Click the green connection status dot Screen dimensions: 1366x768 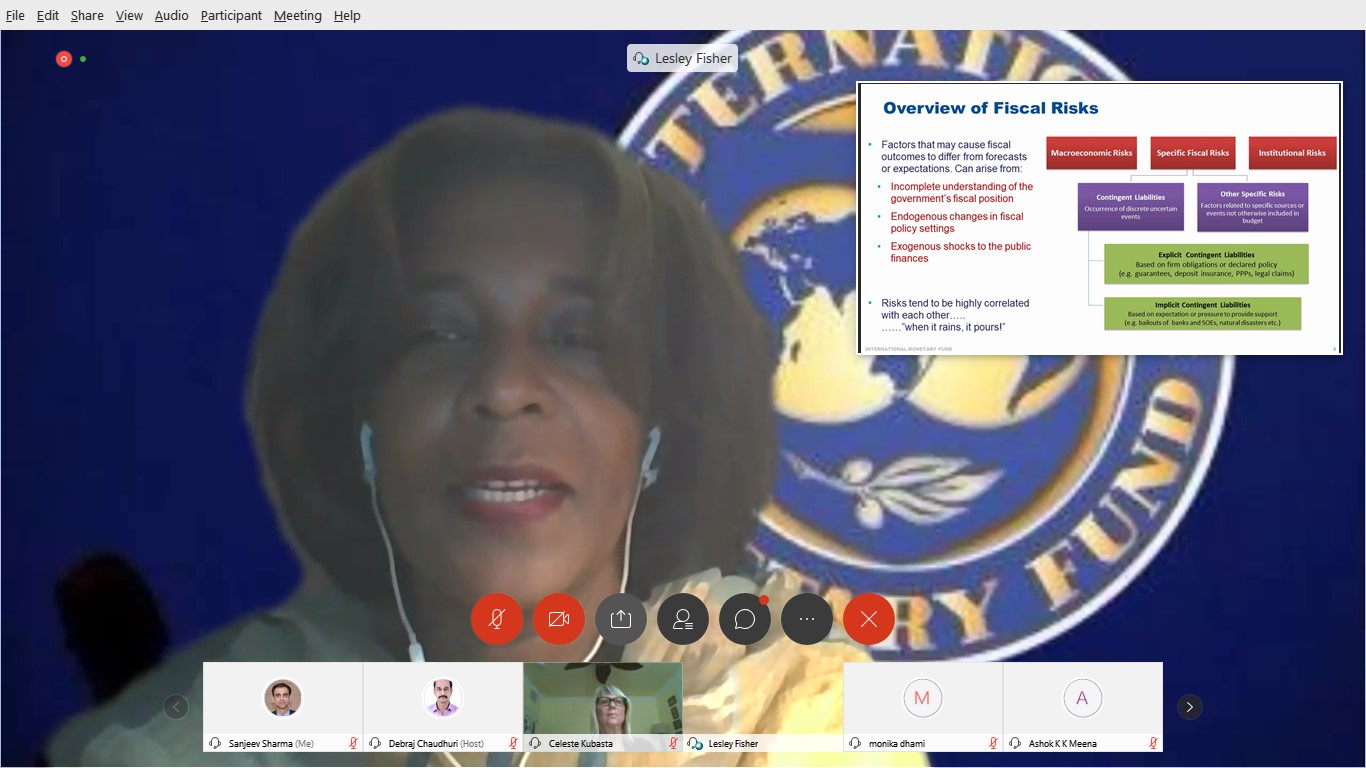click(83, 59)
